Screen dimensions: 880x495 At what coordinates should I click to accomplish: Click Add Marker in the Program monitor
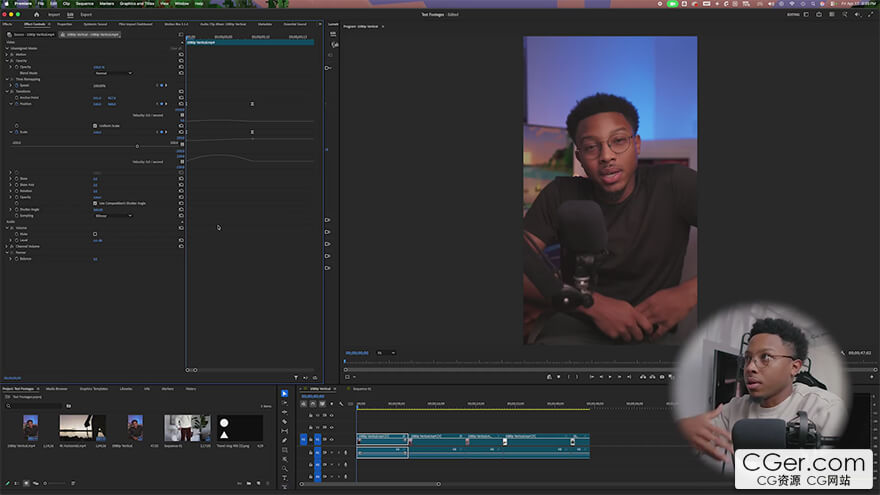click(x=558, y=377)
